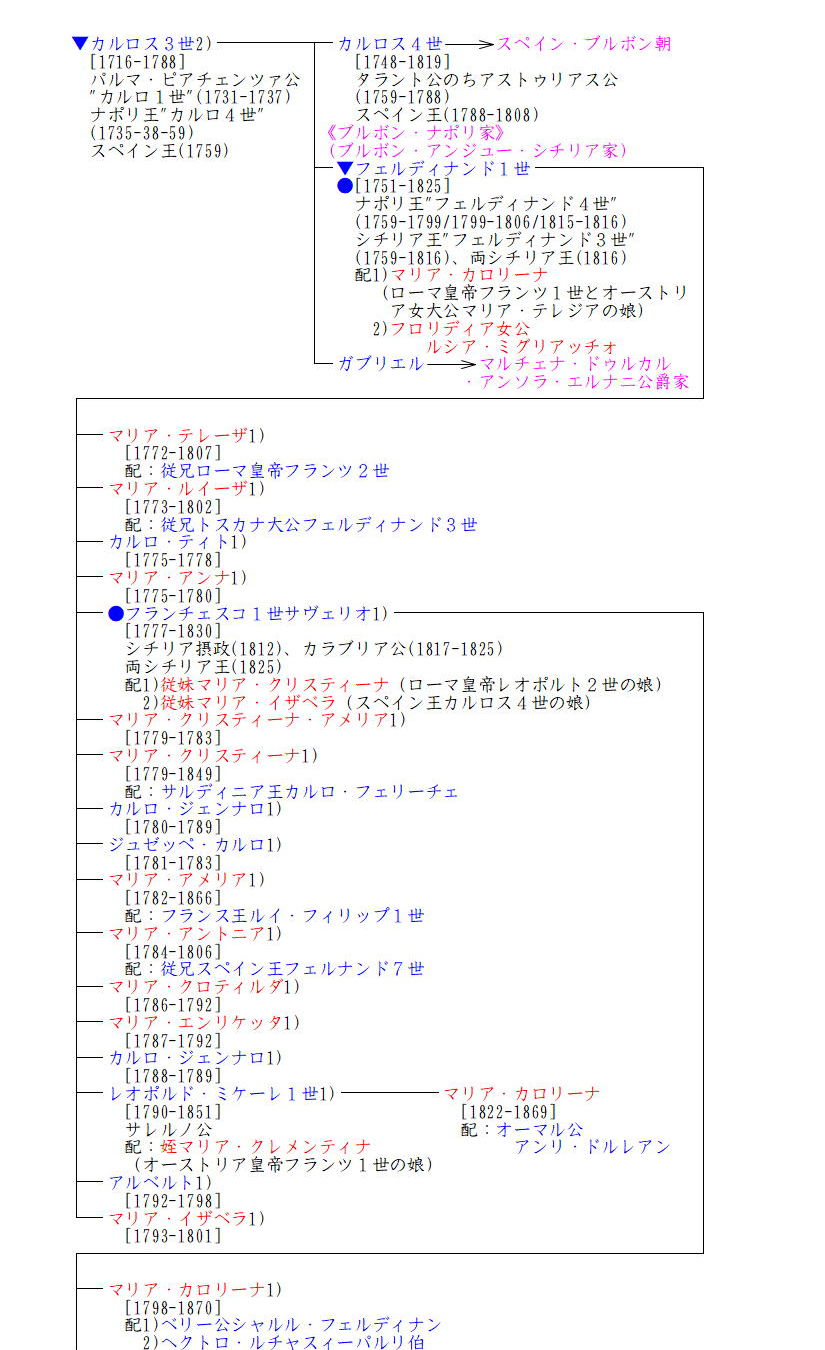Select the ガブリエル name link
This screenshot has height=1350, width=825.
pos(381,364)
